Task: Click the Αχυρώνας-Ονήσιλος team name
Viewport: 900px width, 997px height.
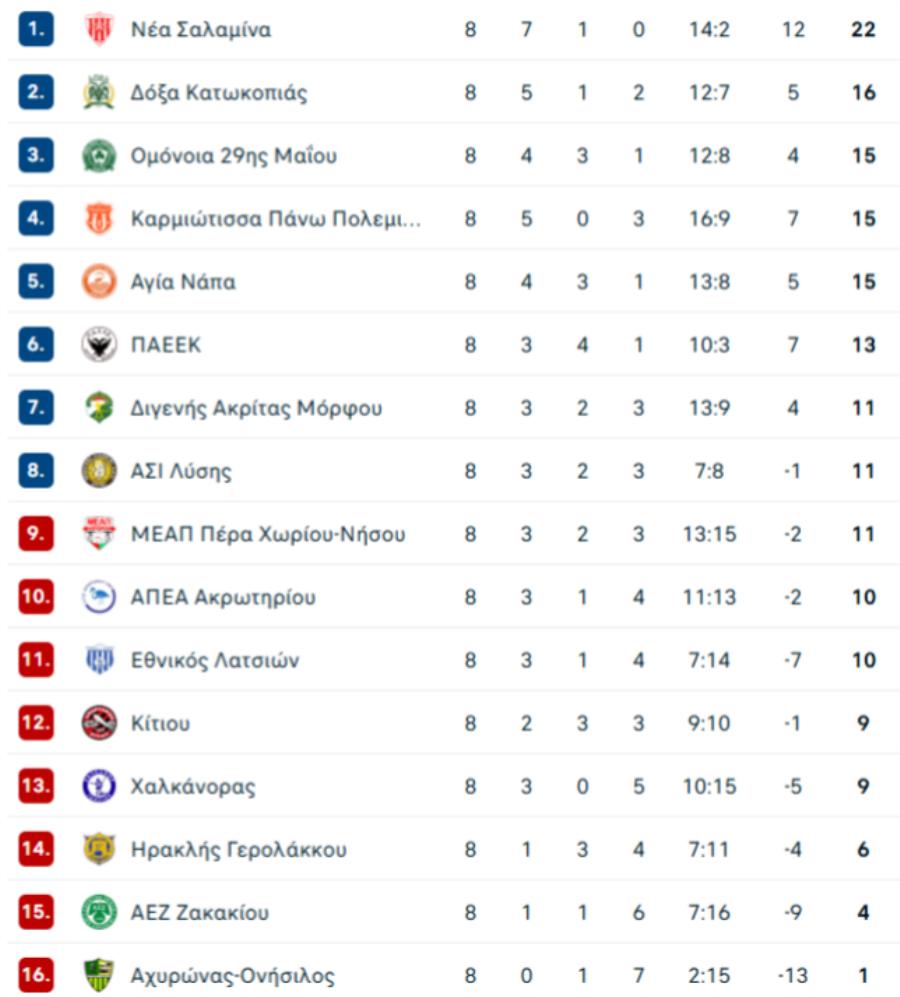Action: (x=233, y=975)
